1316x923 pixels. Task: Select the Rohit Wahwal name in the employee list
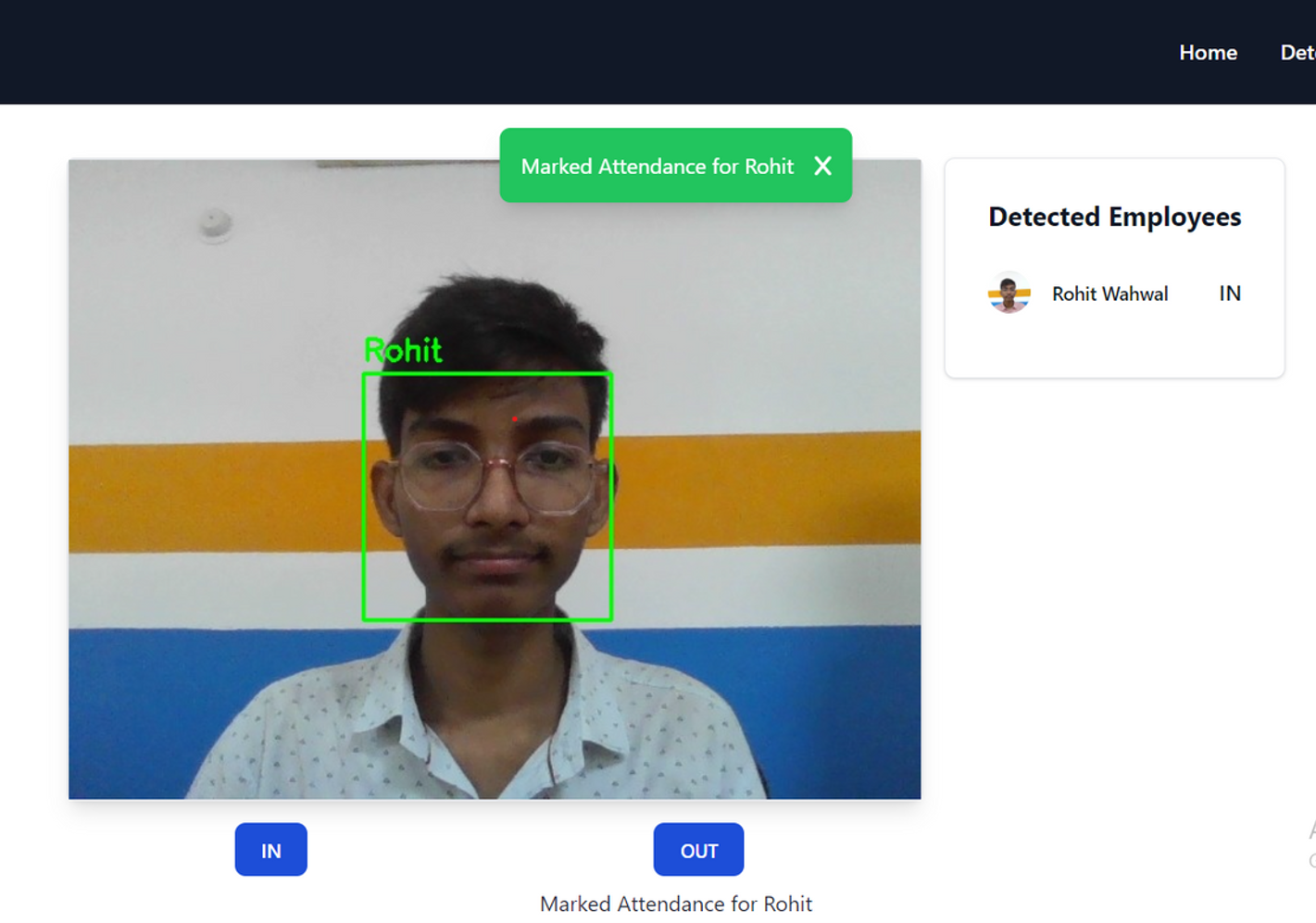1109,294
